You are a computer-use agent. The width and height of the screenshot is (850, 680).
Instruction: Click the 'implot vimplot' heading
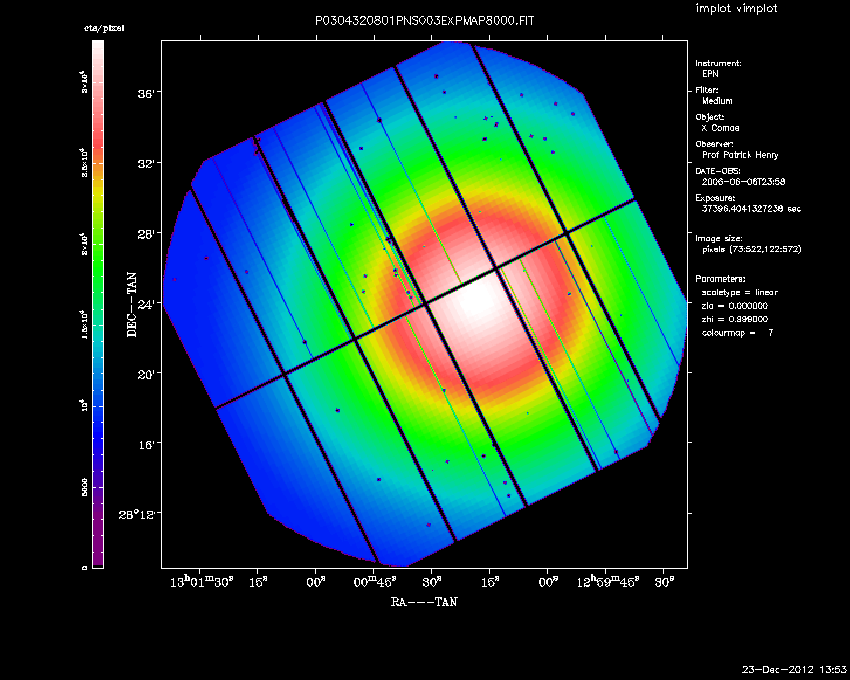coord(736,8)
